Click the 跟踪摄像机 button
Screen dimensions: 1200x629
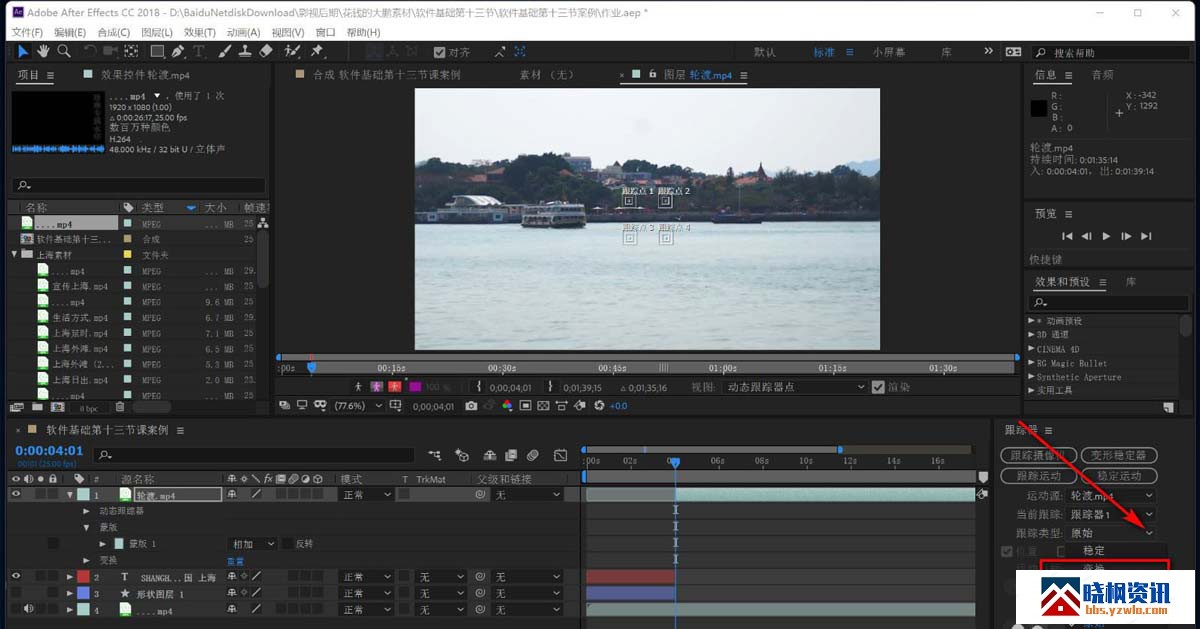click(x=1038, y=455)
